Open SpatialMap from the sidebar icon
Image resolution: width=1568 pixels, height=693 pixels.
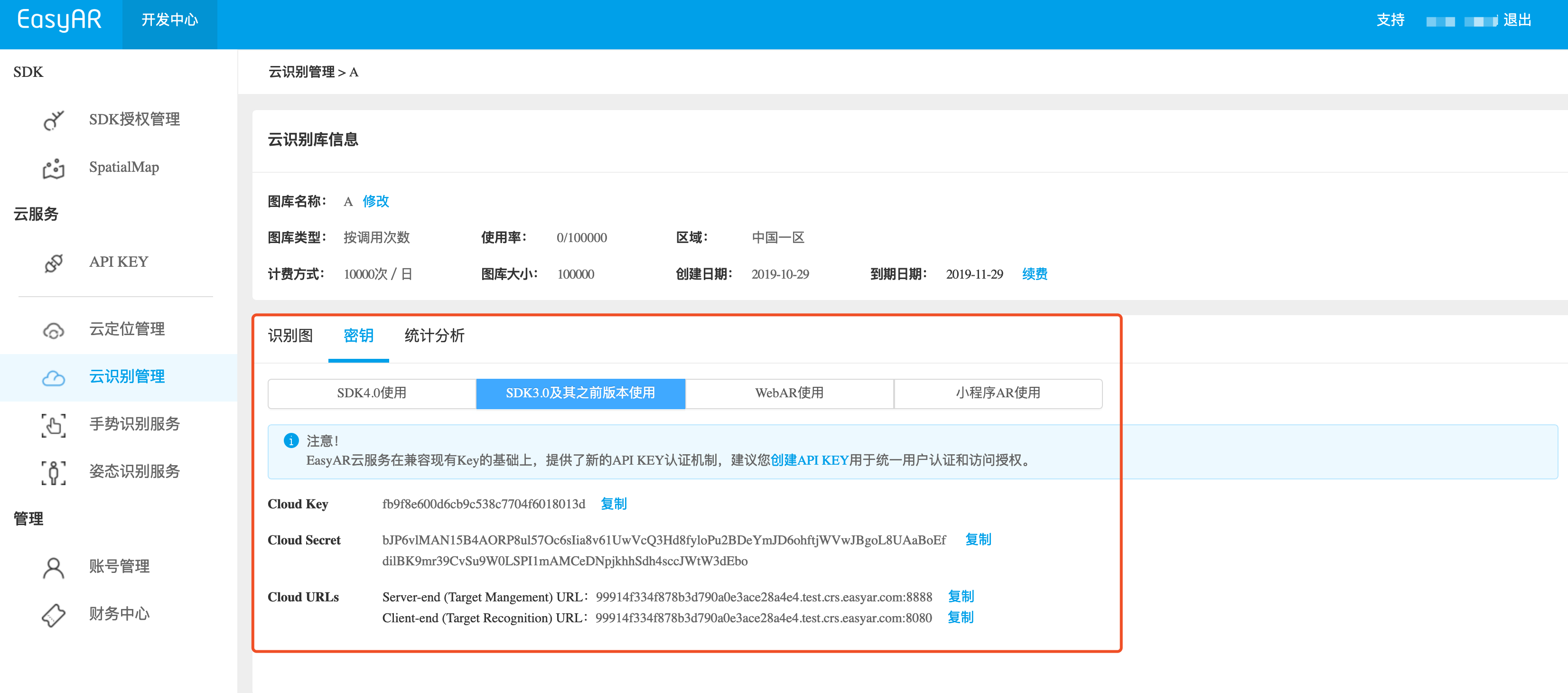53,168
